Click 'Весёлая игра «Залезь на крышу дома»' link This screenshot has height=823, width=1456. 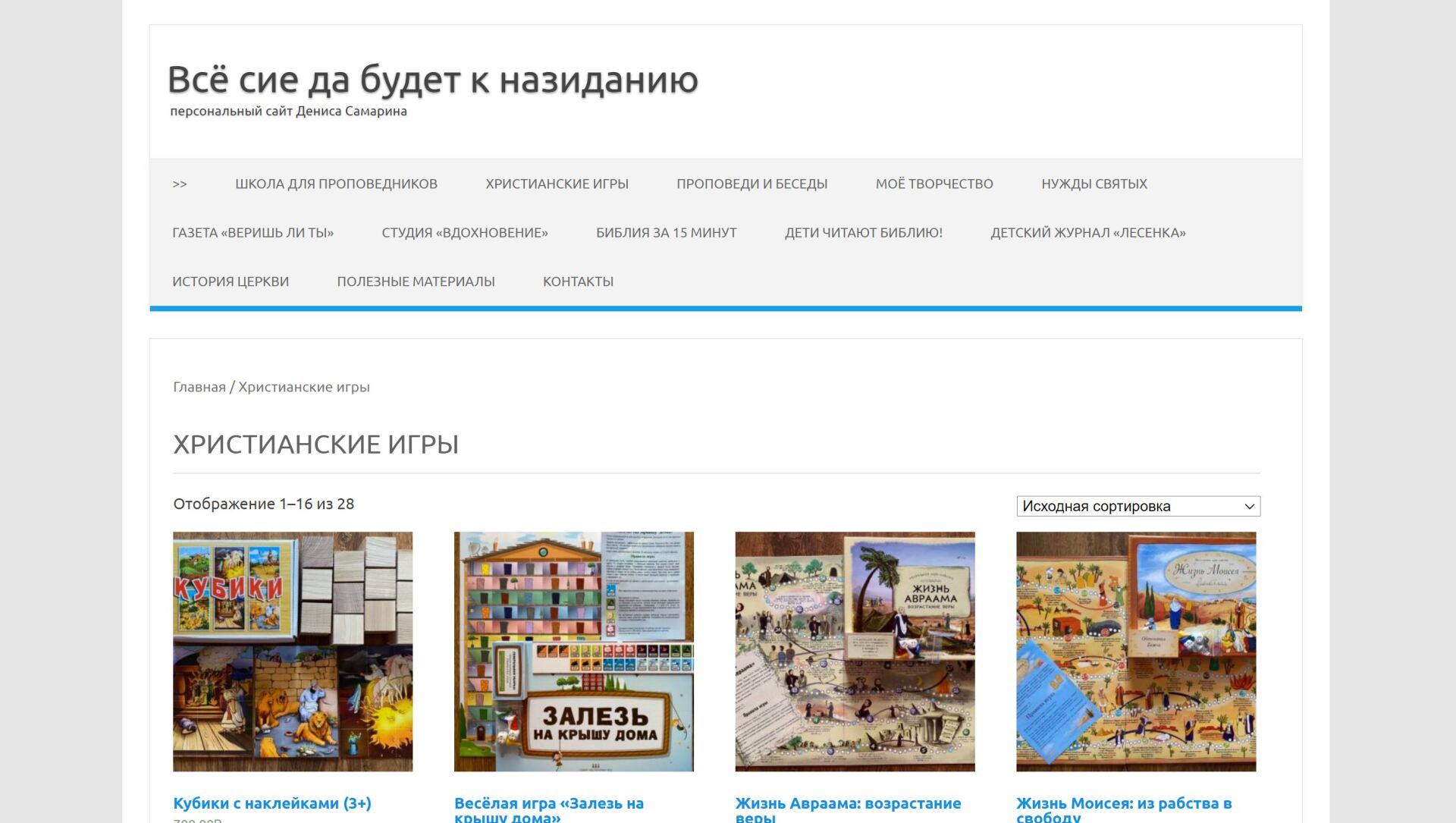[549, 809]
